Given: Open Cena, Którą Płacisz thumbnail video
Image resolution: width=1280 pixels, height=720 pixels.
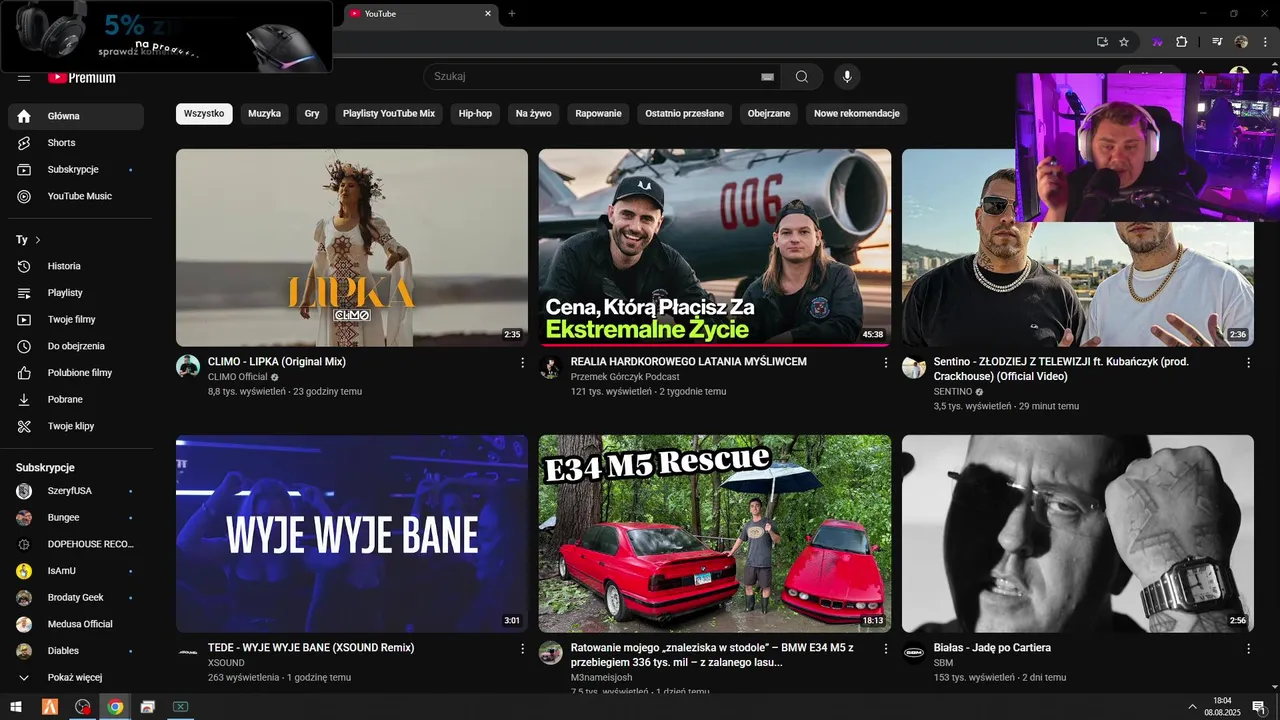Looking at the screenshot, I should coord(715,248).
